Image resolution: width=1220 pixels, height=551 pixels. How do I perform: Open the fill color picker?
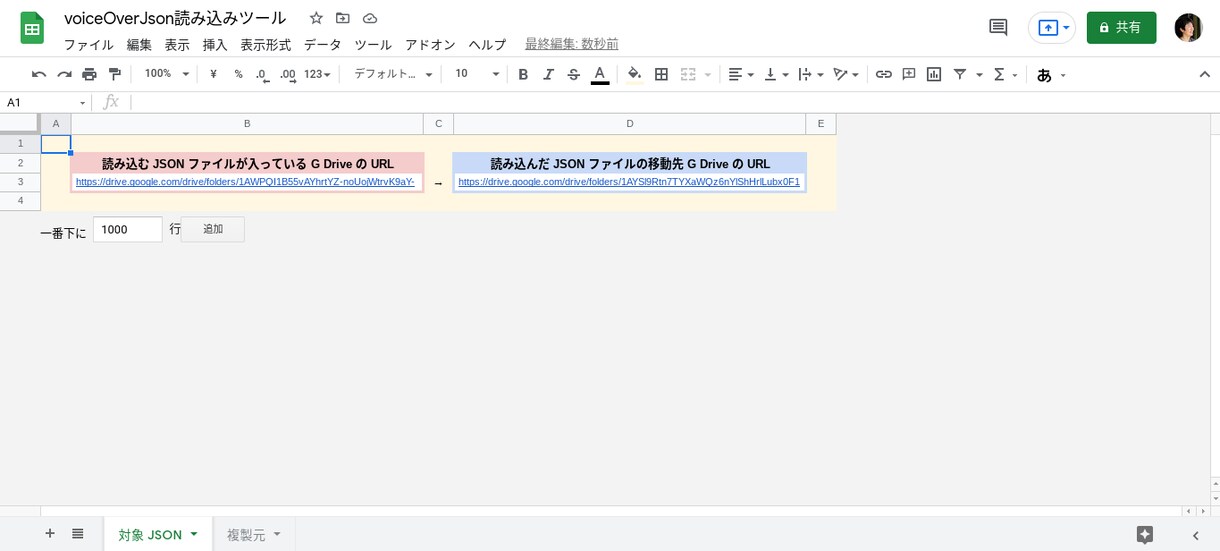pyautogui.click(x=634, y=74)
